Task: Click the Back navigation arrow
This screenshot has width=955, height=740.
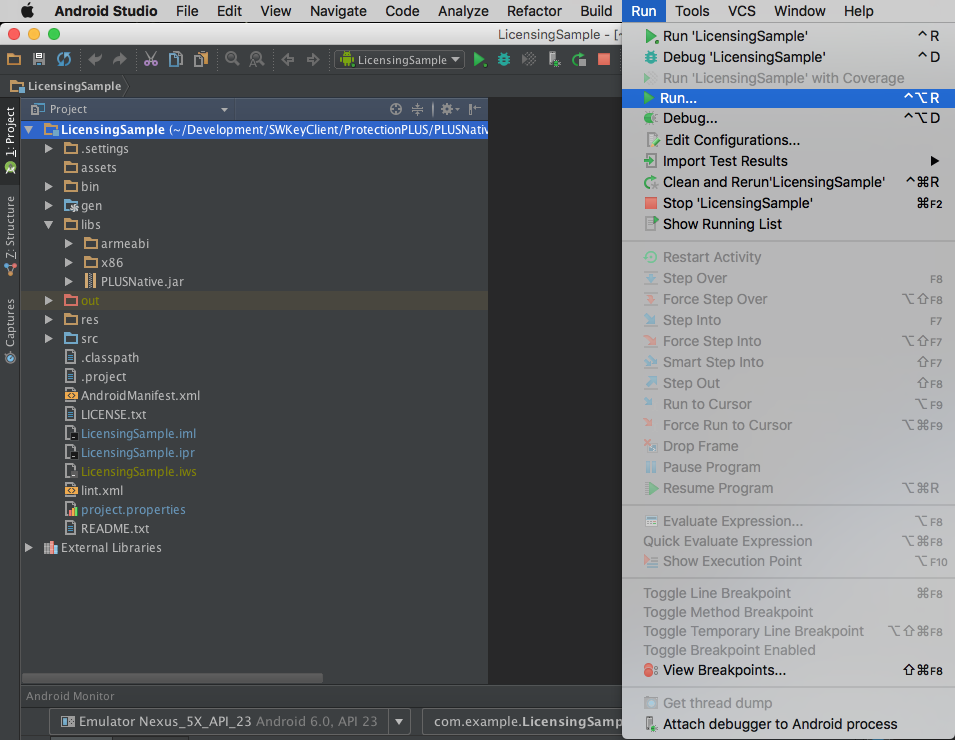Action: coord(287,60)
